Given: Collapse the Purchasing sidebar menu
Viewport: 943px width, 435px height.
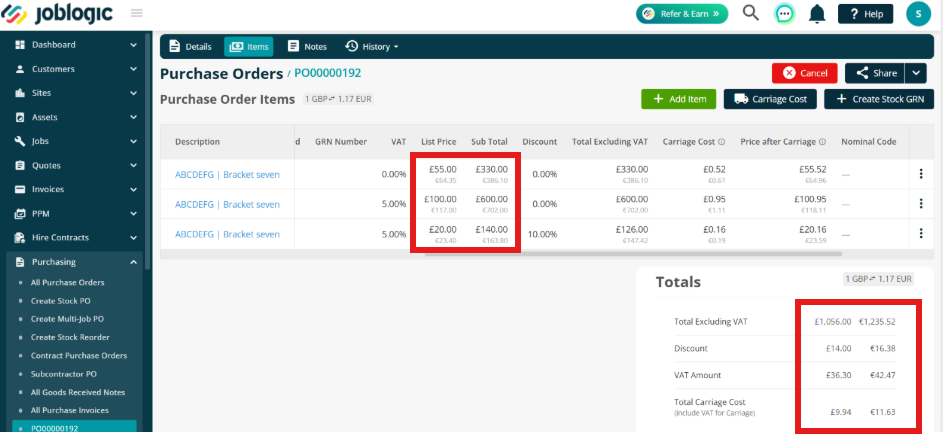Looking at the screenshot, I should point(76,262).
